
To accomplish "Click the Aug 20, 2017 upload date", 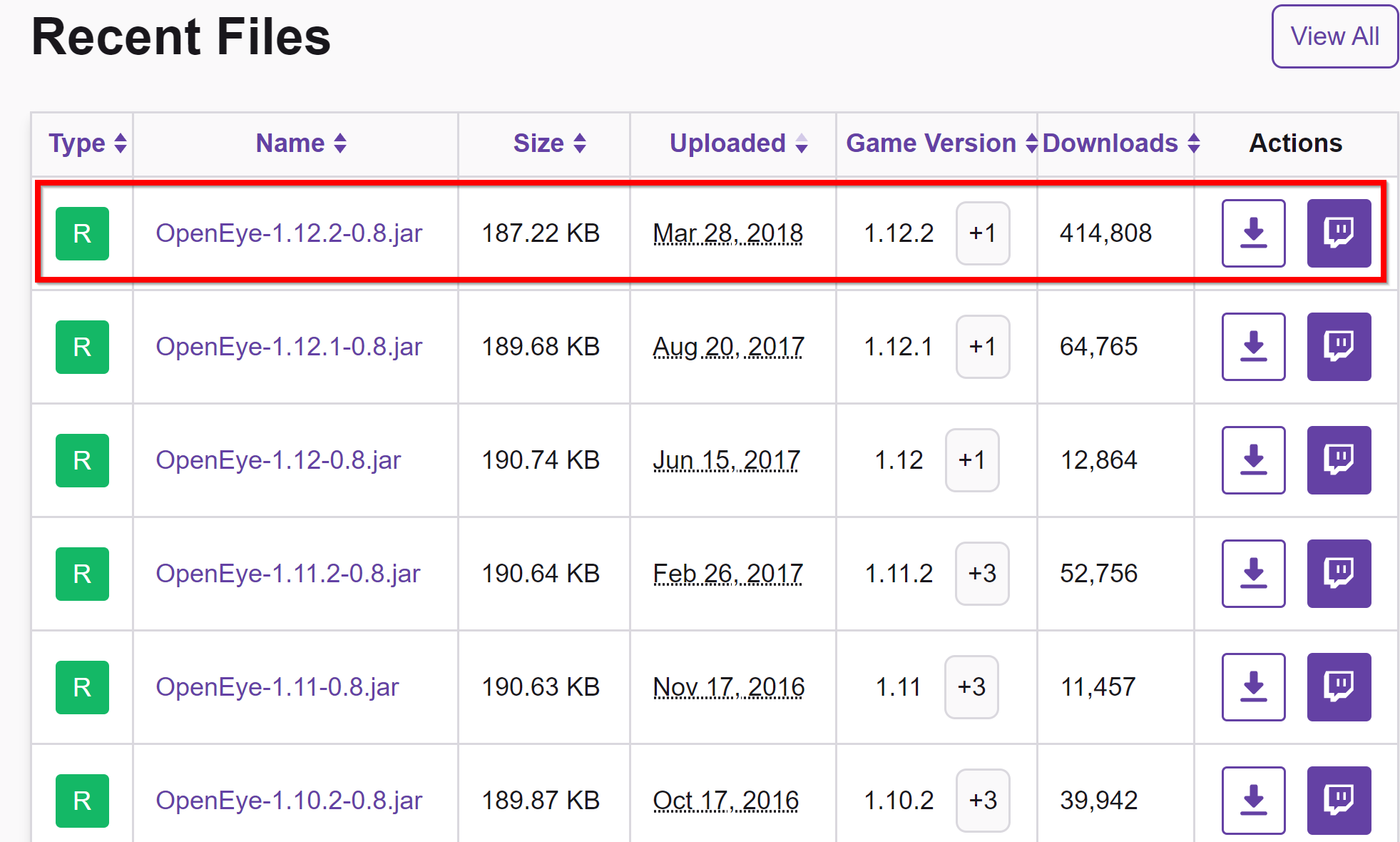I will pos(729,347).
